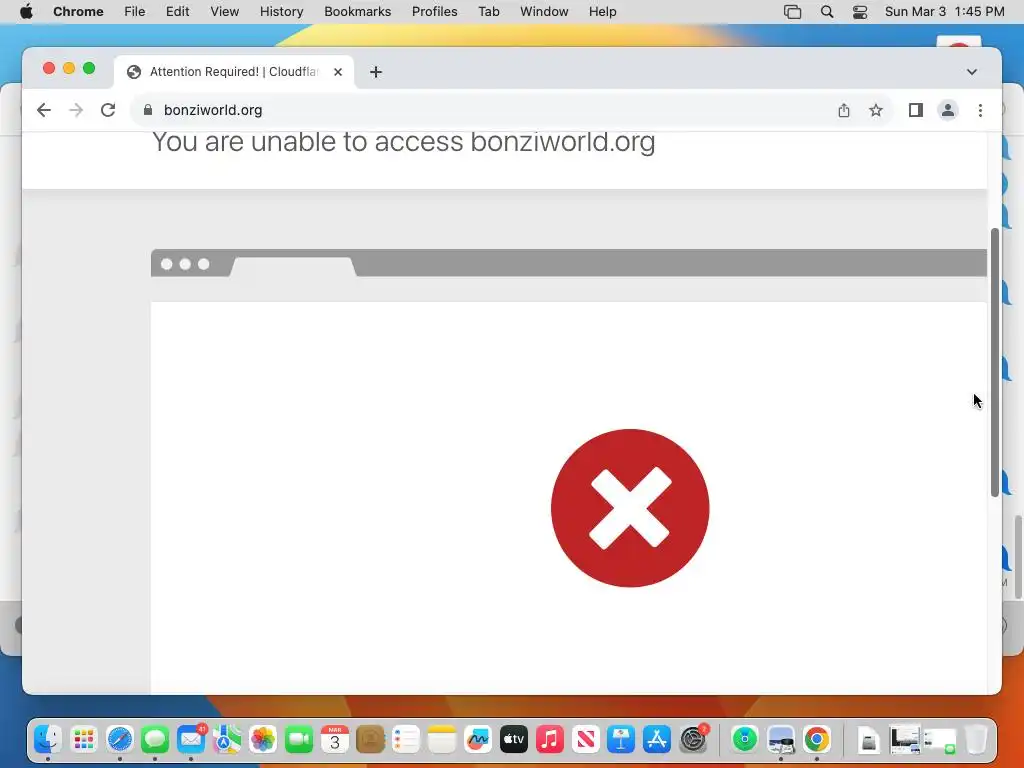Open Notes from the Dock

[x=441, y=739]
